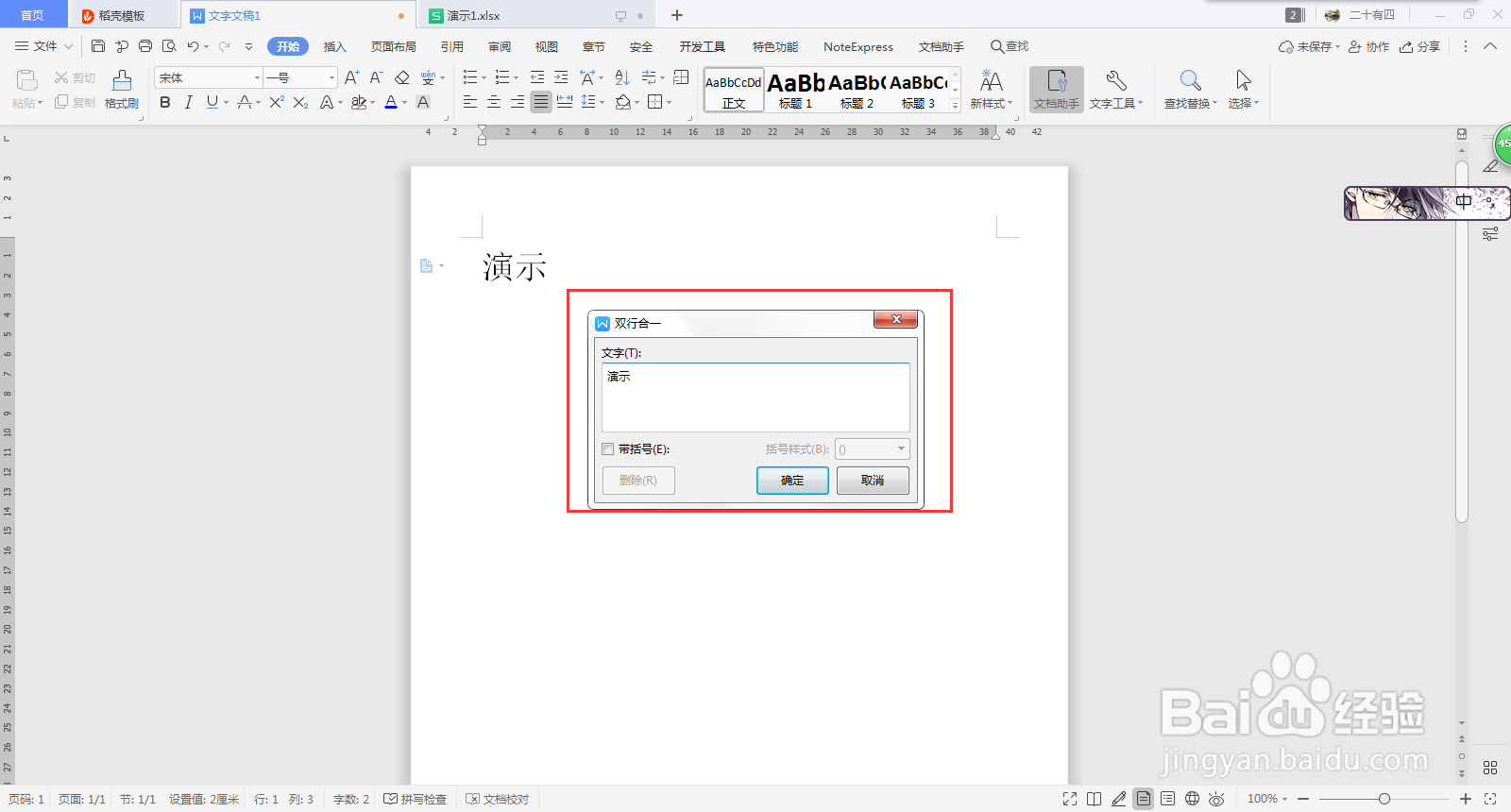Viewport: 1511px width, 812px height.
Task: Toggle eye protection mode icon
Action: [x=1216, y=799]
